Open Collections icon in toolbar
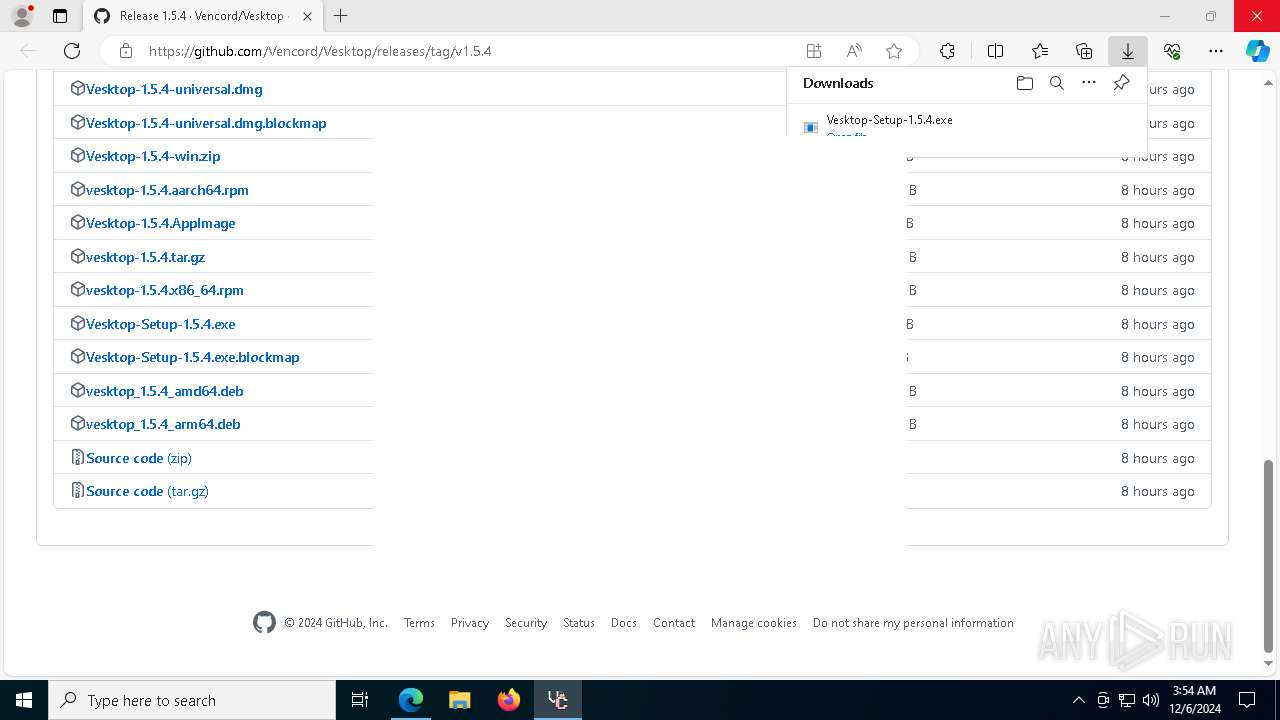Image resolution: width=1280 pixels, height=720 pixels. pos(1084,51)
